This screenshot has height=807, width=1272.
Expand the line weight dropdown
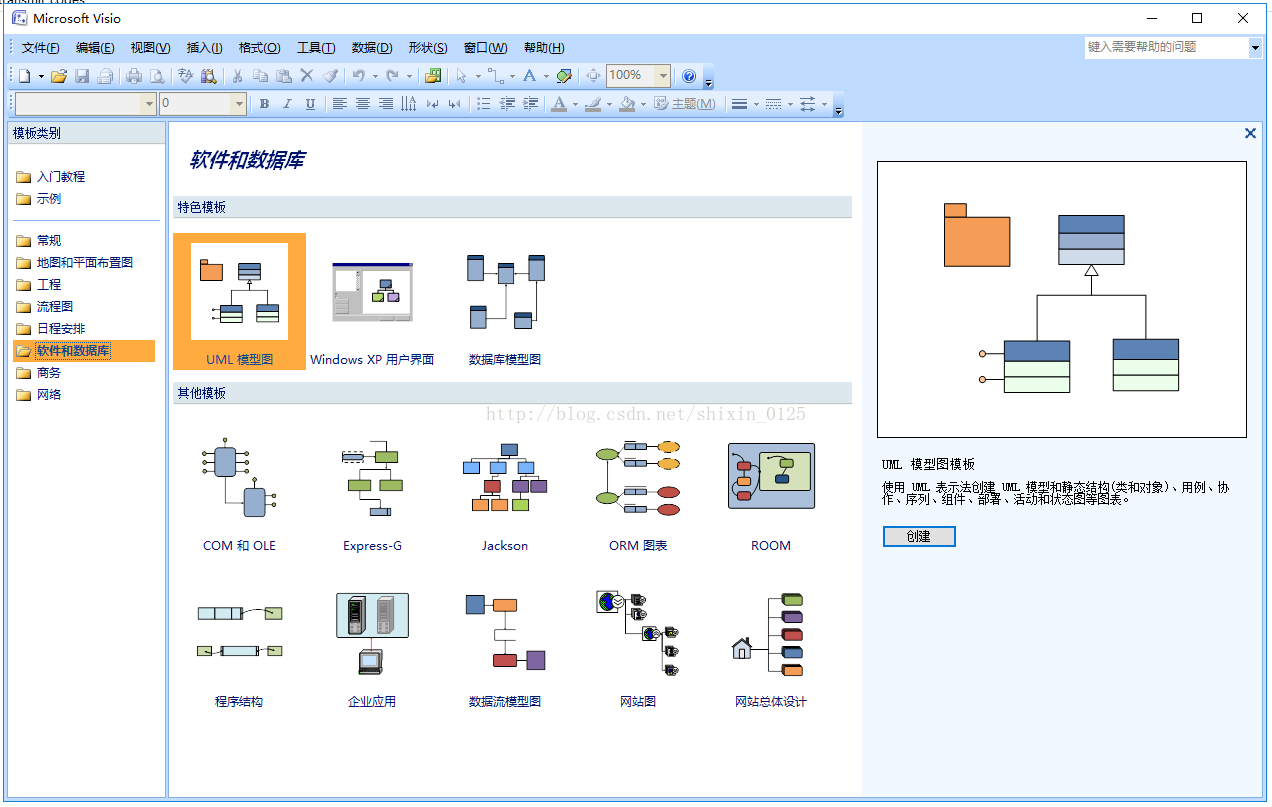pyautogui.click(x=756, y=104)
